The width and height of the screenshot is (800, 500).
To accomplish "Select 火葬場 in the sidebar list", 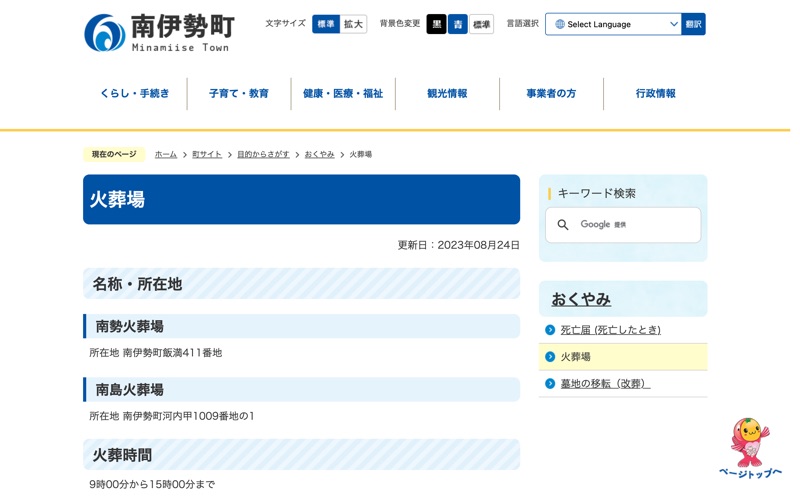I will click(623, 357).
